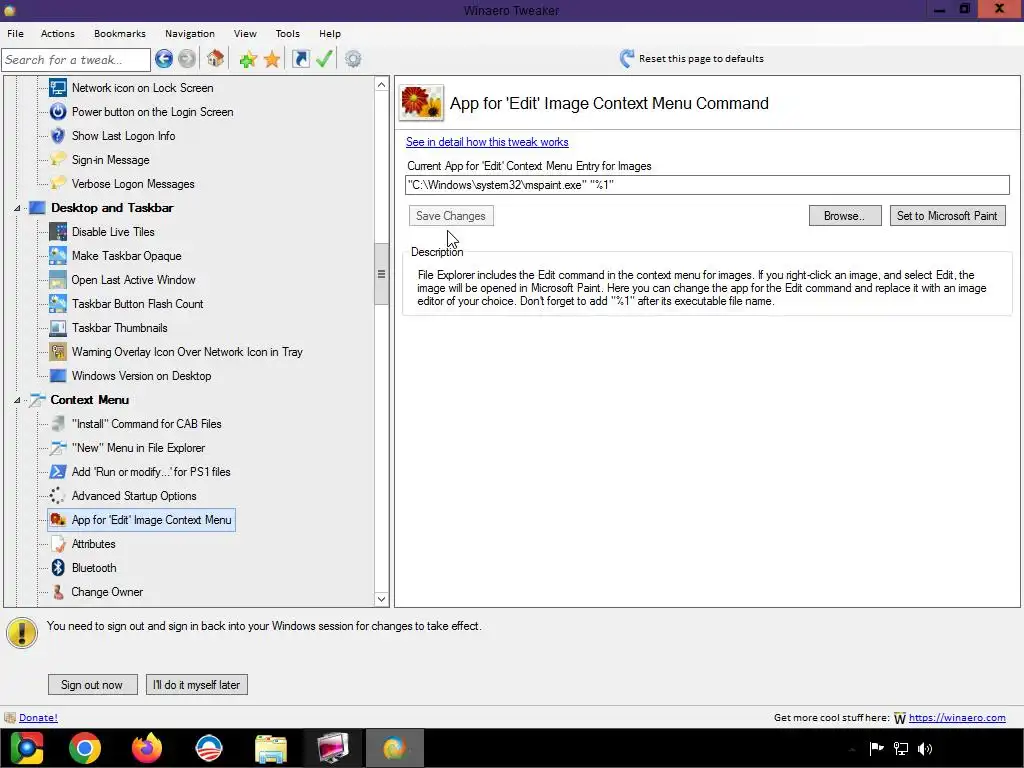Click the tree scrollbar thumb
1024x768 pixels.
click(381, 274)
